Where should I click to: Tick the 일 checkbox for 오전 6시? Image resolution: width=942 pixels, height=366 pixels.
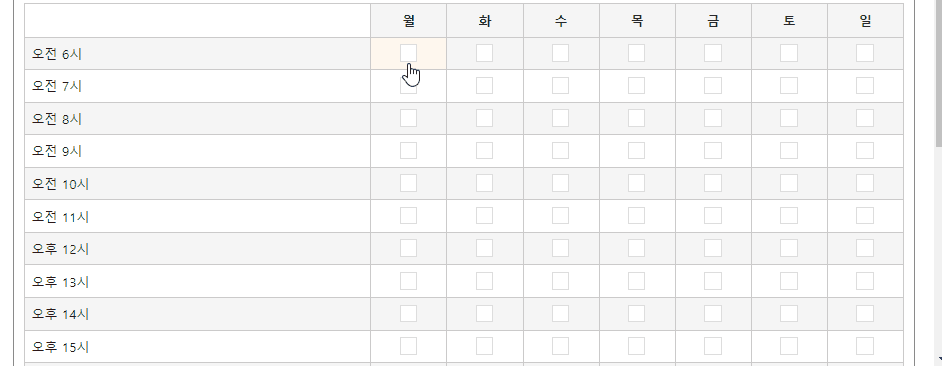point(865,53)
